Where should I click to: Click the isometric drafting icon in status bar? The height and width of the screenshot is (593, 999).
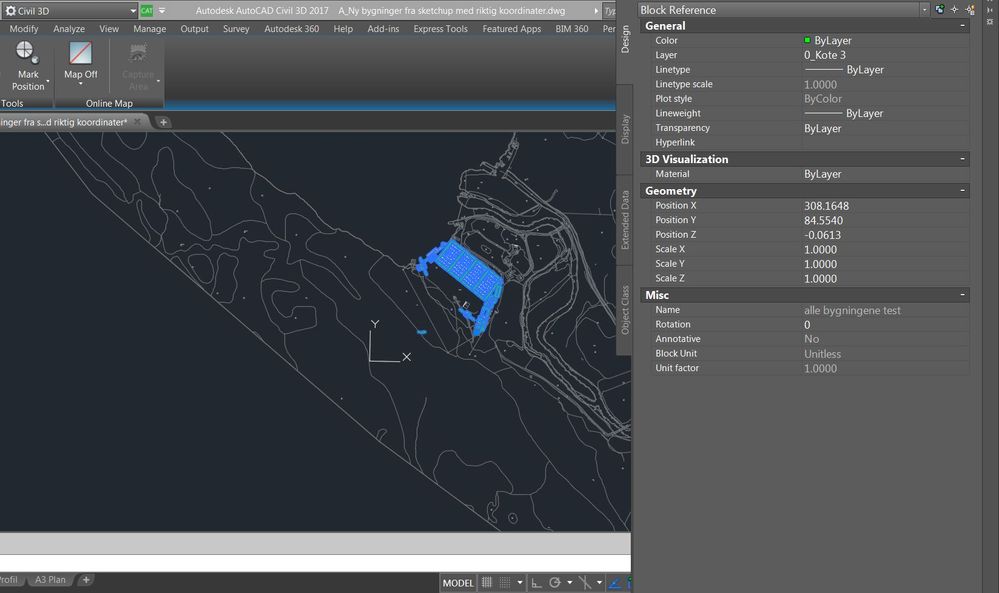point(584,583)
